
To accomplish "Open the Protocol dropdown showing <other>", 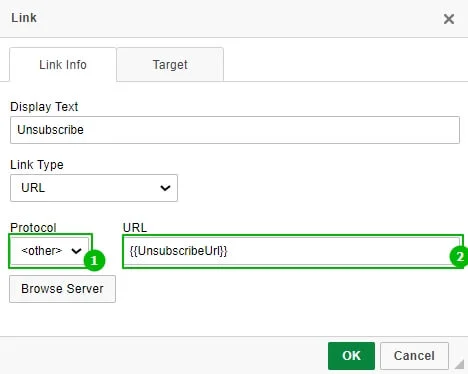I will coord(50,251).
